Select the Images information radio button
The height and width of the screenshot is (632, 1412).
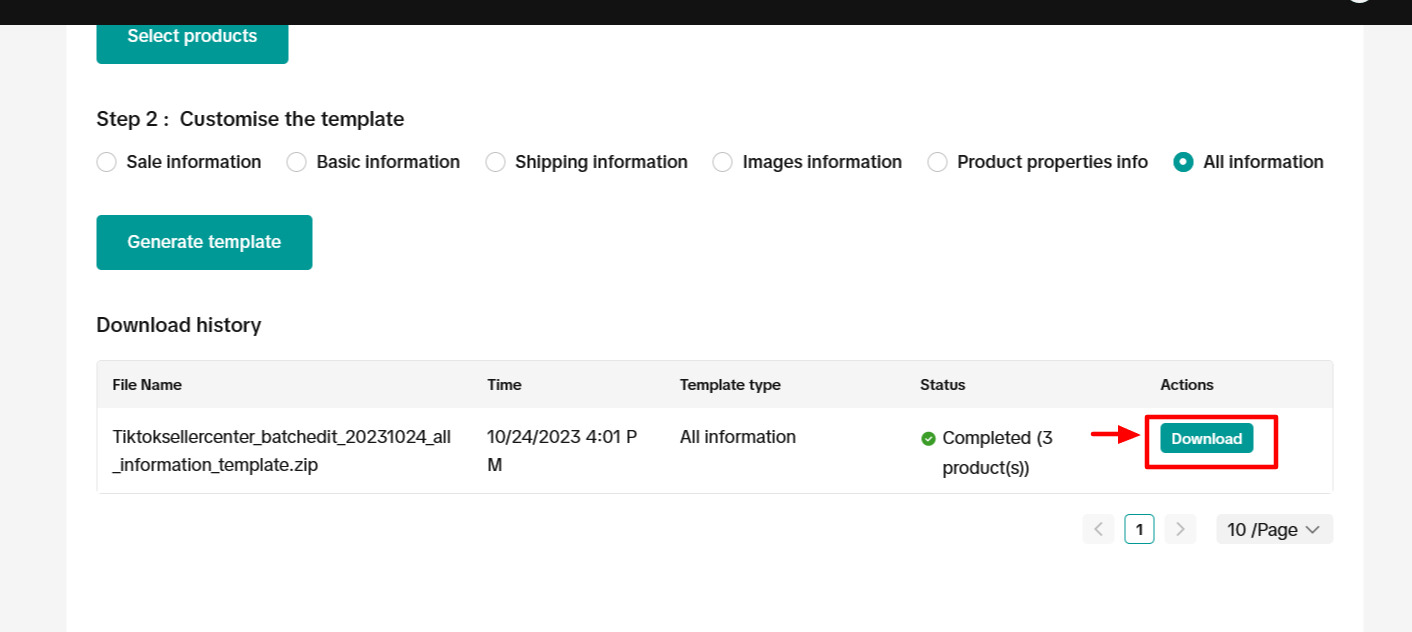(x=723, y=162)
